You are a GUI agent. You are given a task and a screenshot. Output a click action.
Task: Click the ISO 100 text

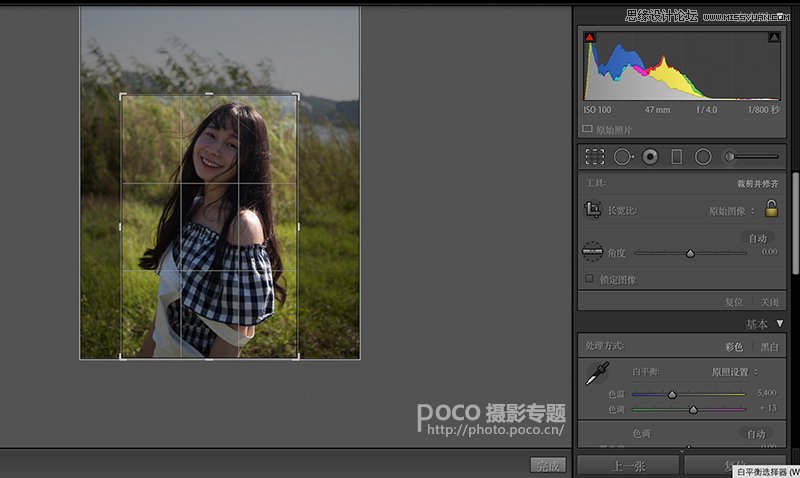pos(597,110)
